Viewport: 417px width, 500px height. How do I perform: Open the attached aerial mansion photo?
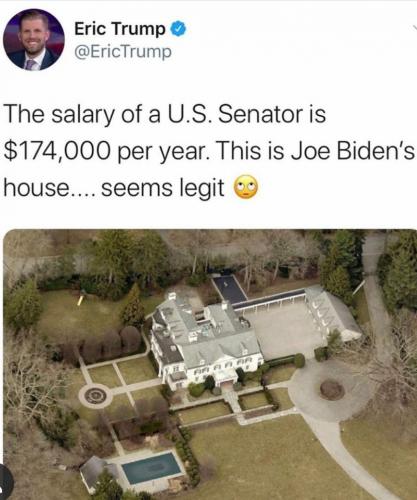[210, 364]
